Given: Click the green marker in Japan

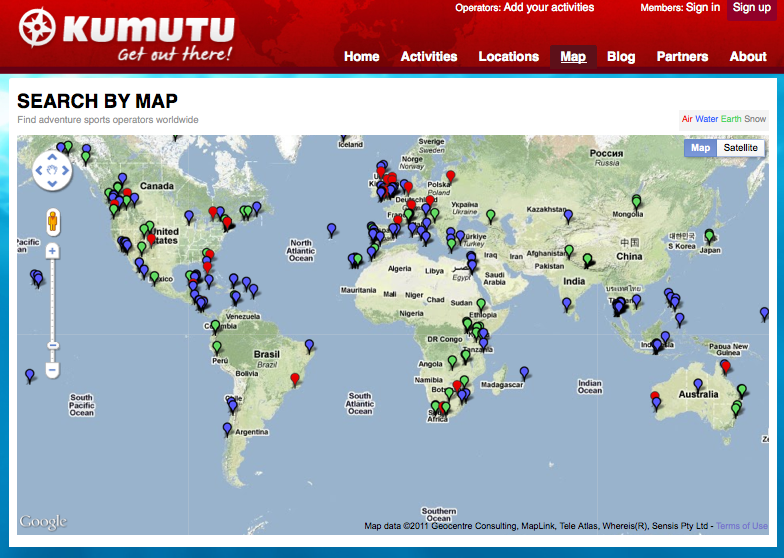Looking at the screenshot, I should [x=709, y=236].
